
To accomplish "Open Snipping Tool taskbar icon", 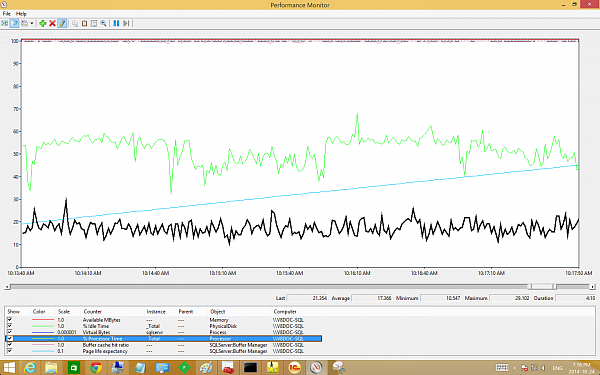I will click(339, 368).
